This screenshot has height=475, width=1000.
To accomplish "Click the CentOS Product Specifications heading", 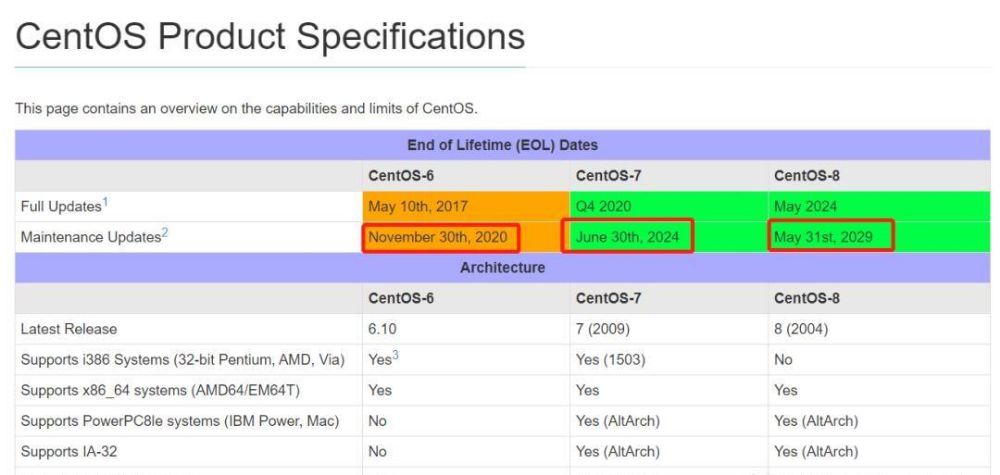I will (x=270, y=36).
